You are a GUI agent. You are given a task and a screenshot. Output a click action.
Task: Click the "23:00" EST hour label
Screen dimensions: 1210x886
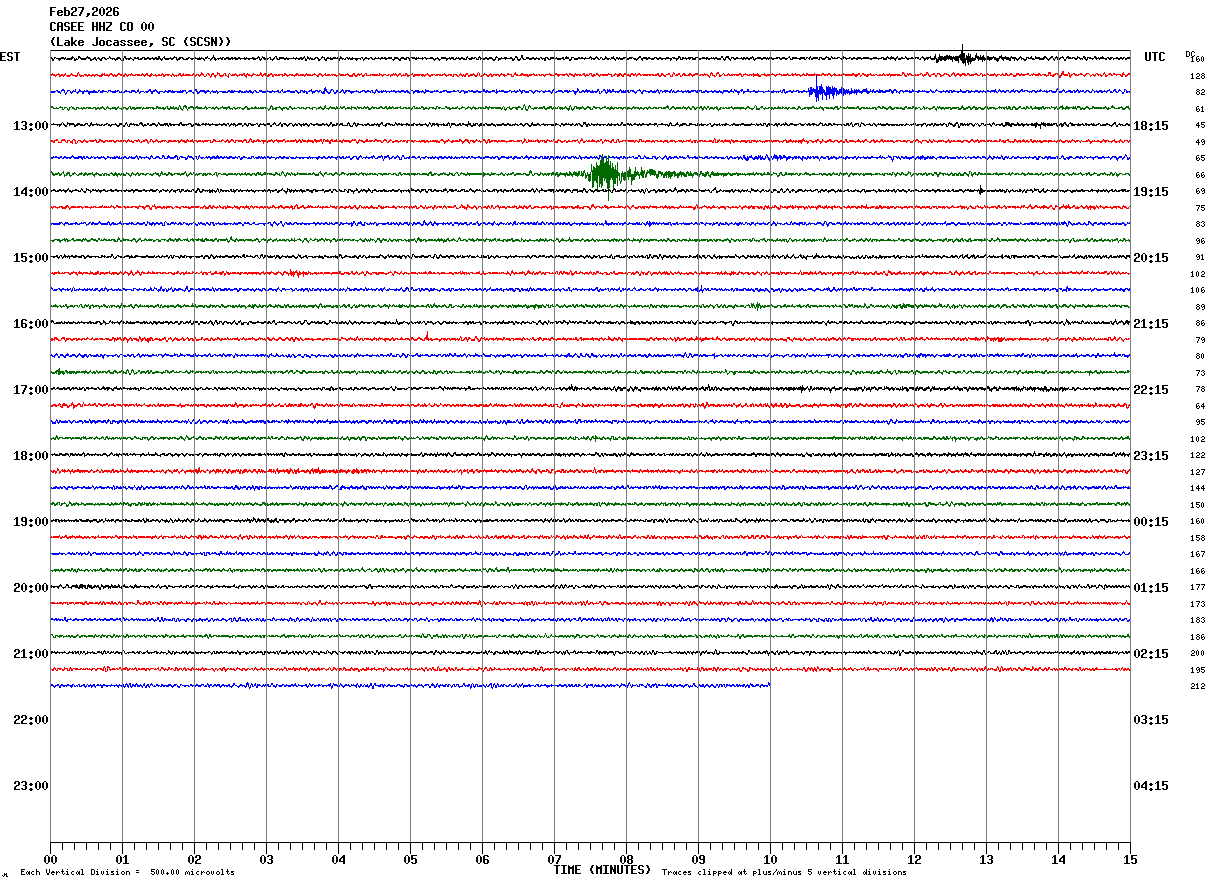31,785
